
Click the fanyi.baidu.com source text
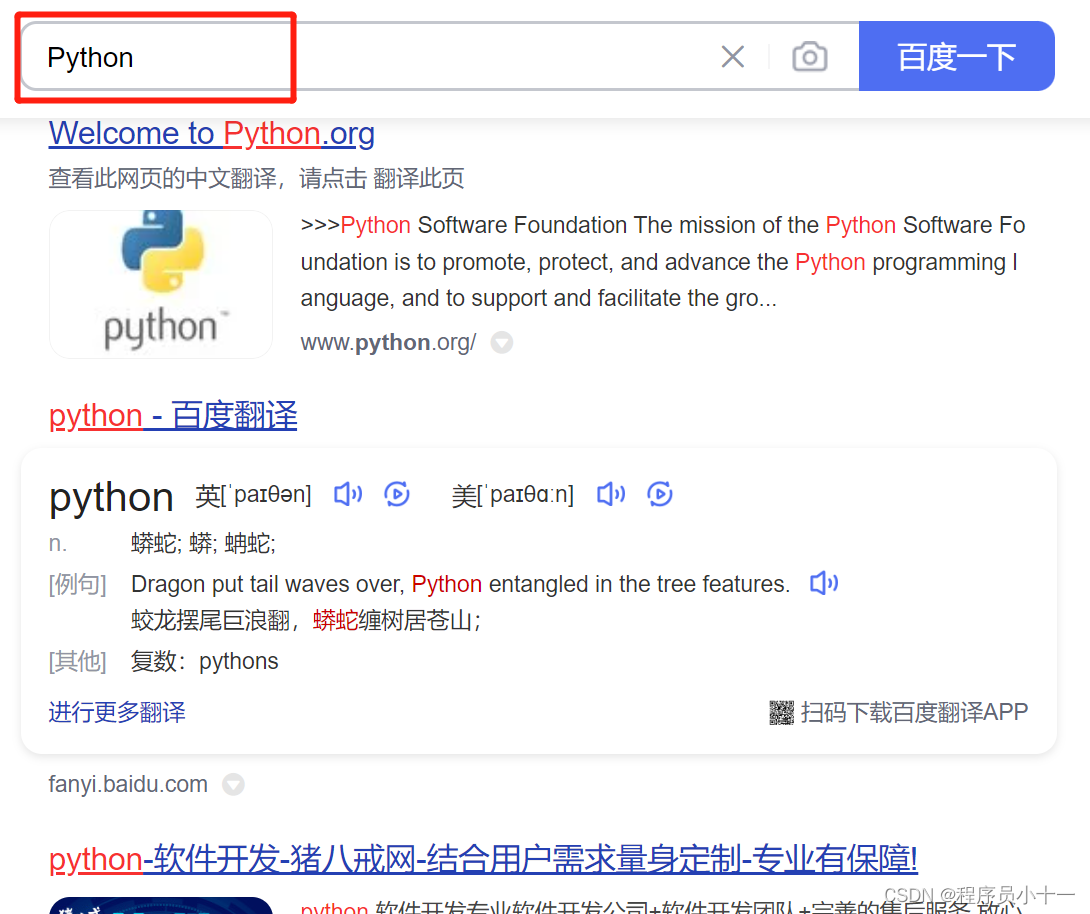tap(128, 785)
